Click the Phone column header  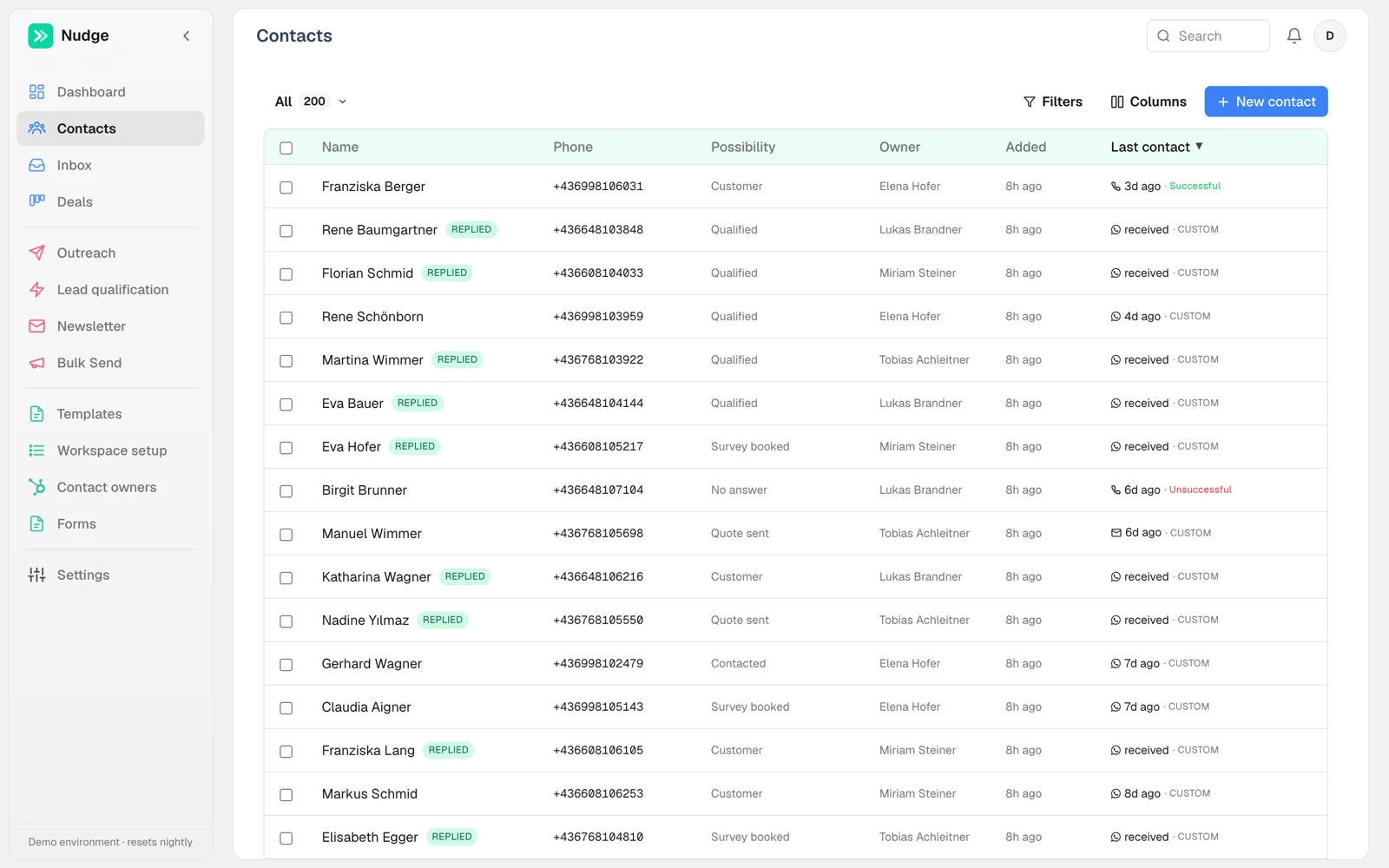pyautogui.click(x=573, y=147)
